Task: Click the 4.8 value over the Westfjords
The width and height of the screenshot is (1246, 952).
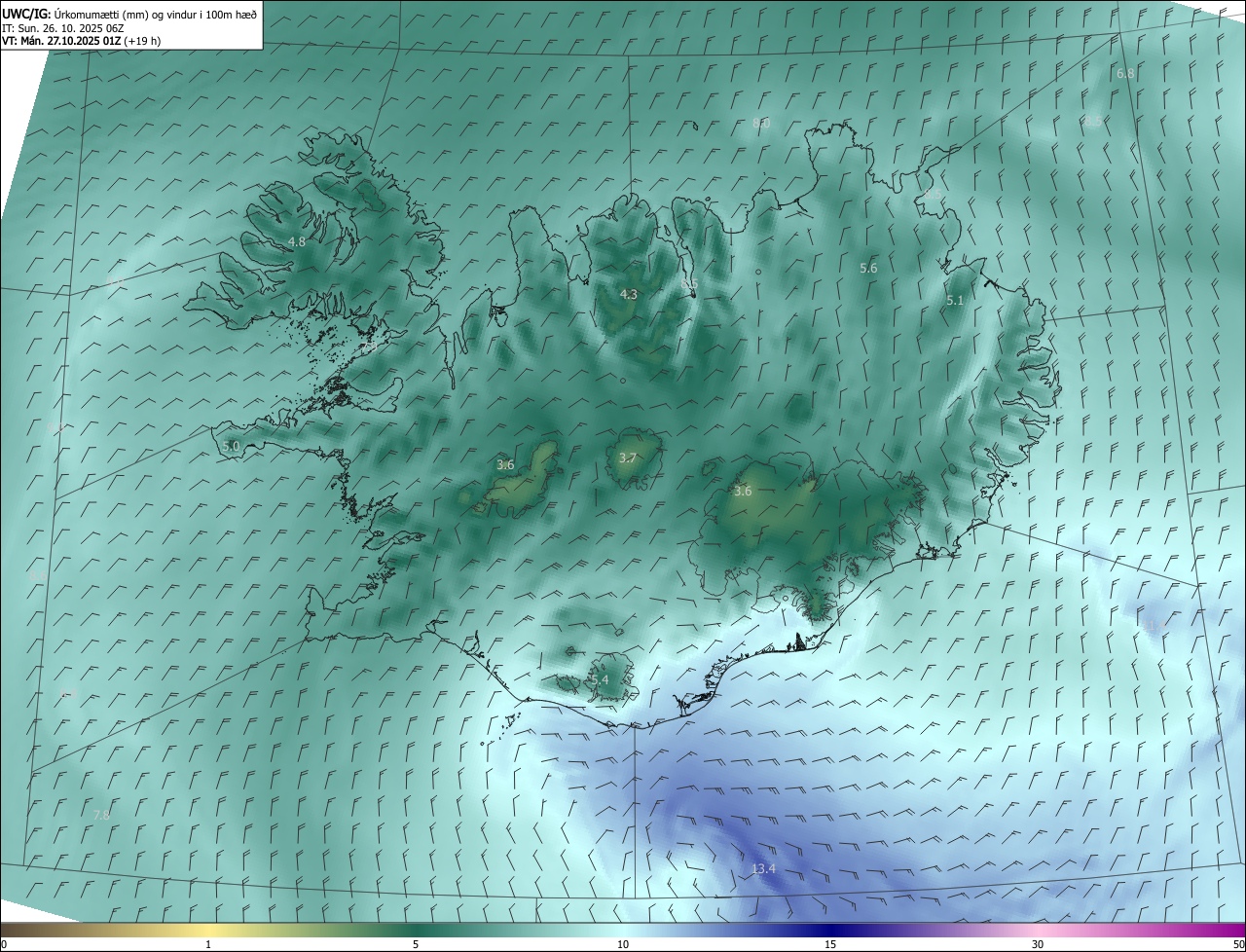Action: [297, 241]
